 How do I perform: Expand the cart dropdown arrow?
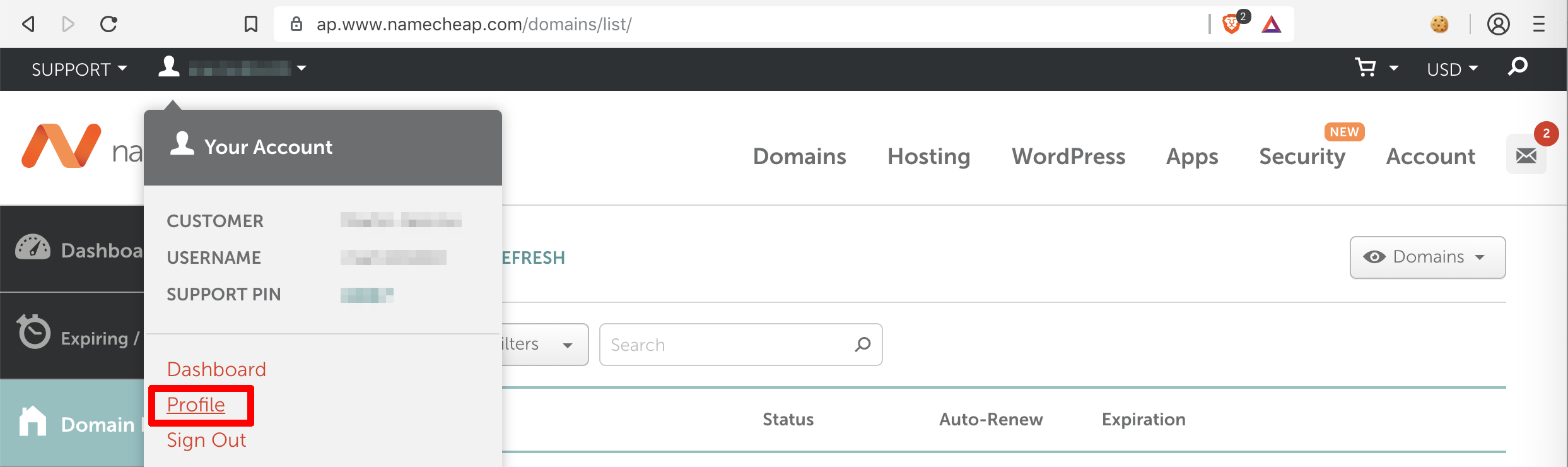coord(1394,68)
